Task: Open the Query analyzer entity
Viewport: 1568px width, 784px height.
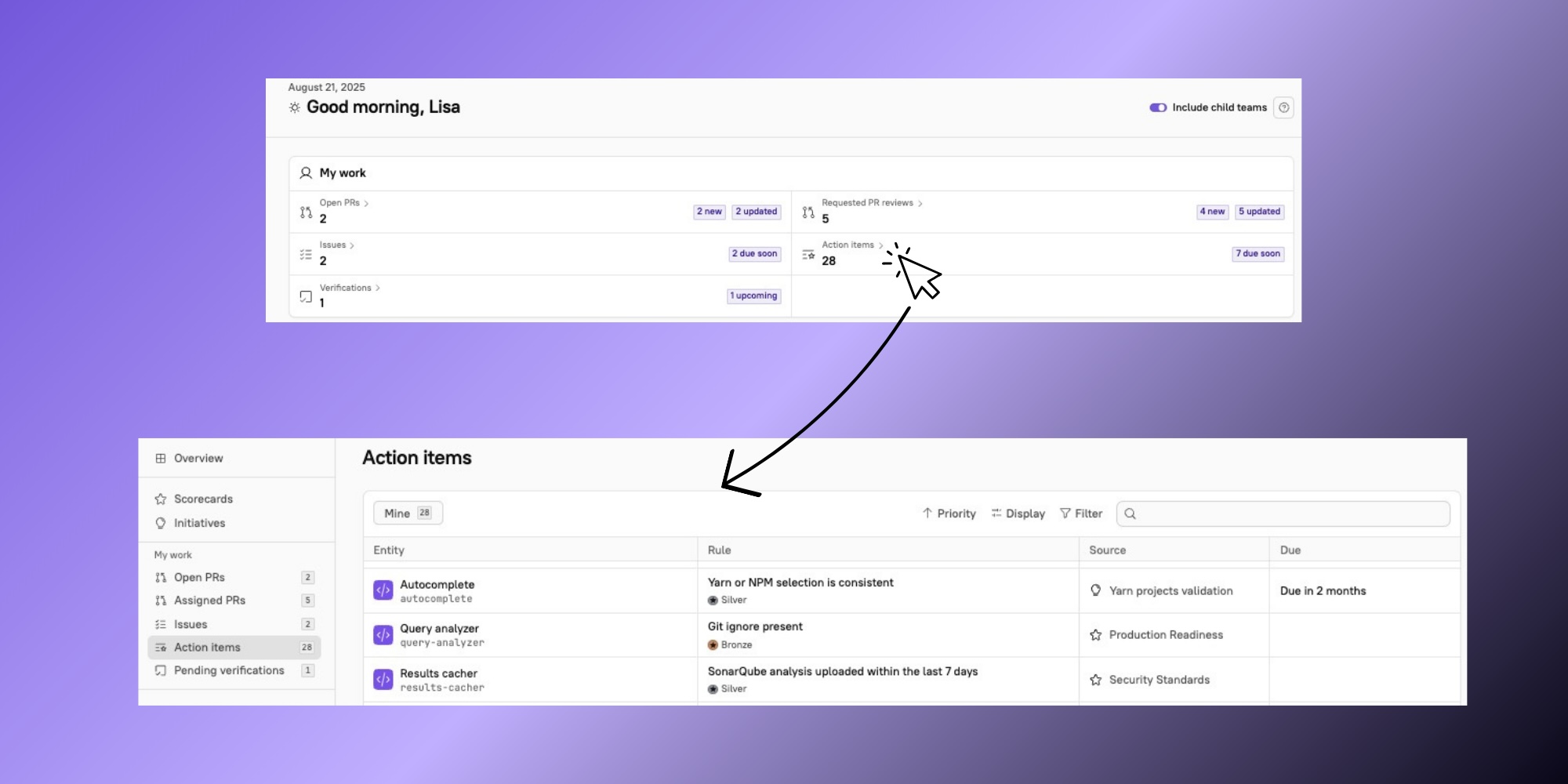Action: 439,629
